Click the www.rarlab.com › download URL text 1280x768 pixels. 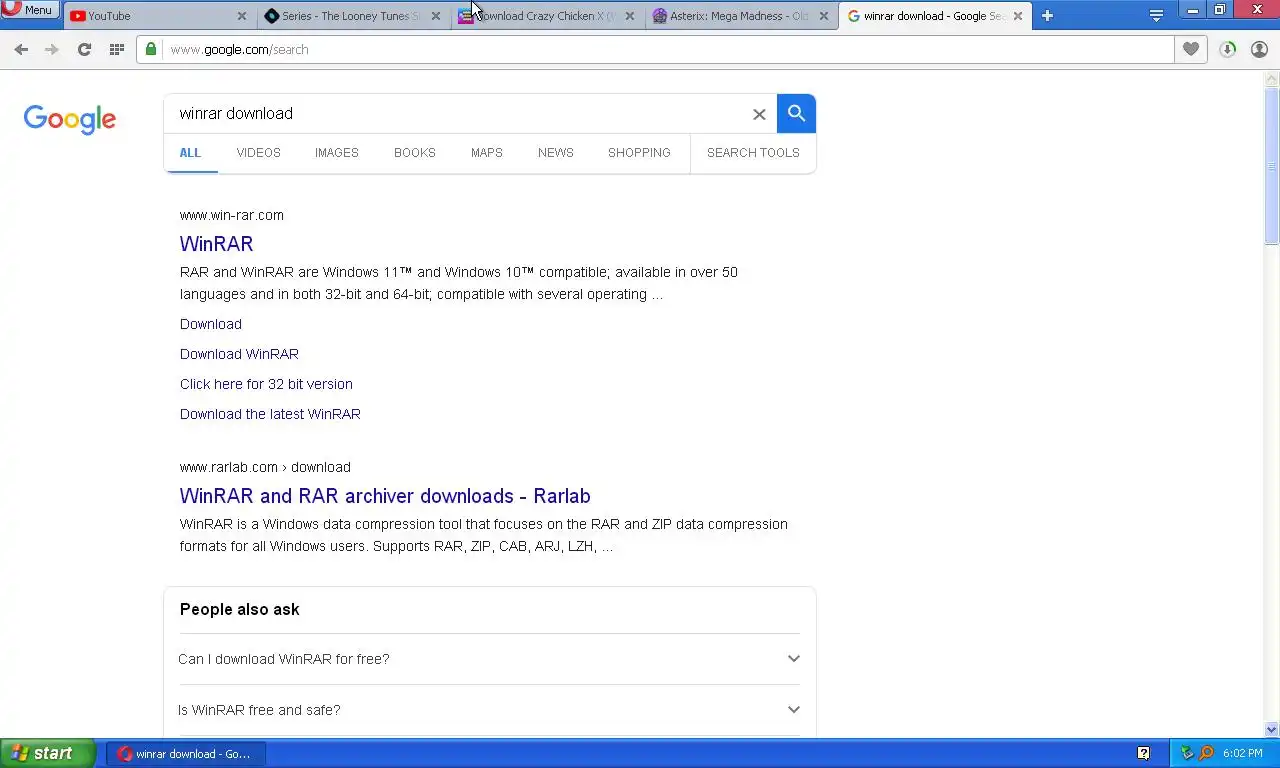pos(265,467)
